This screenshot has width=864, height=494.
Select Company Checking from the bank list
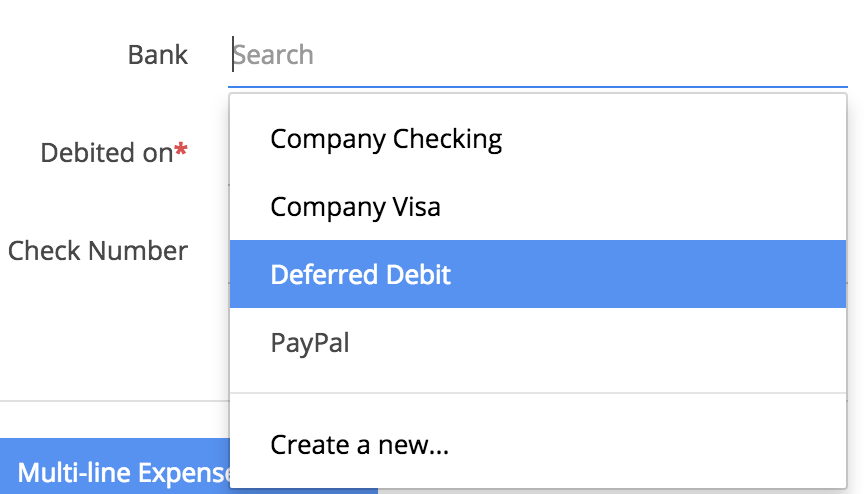(x=538, y=139)
